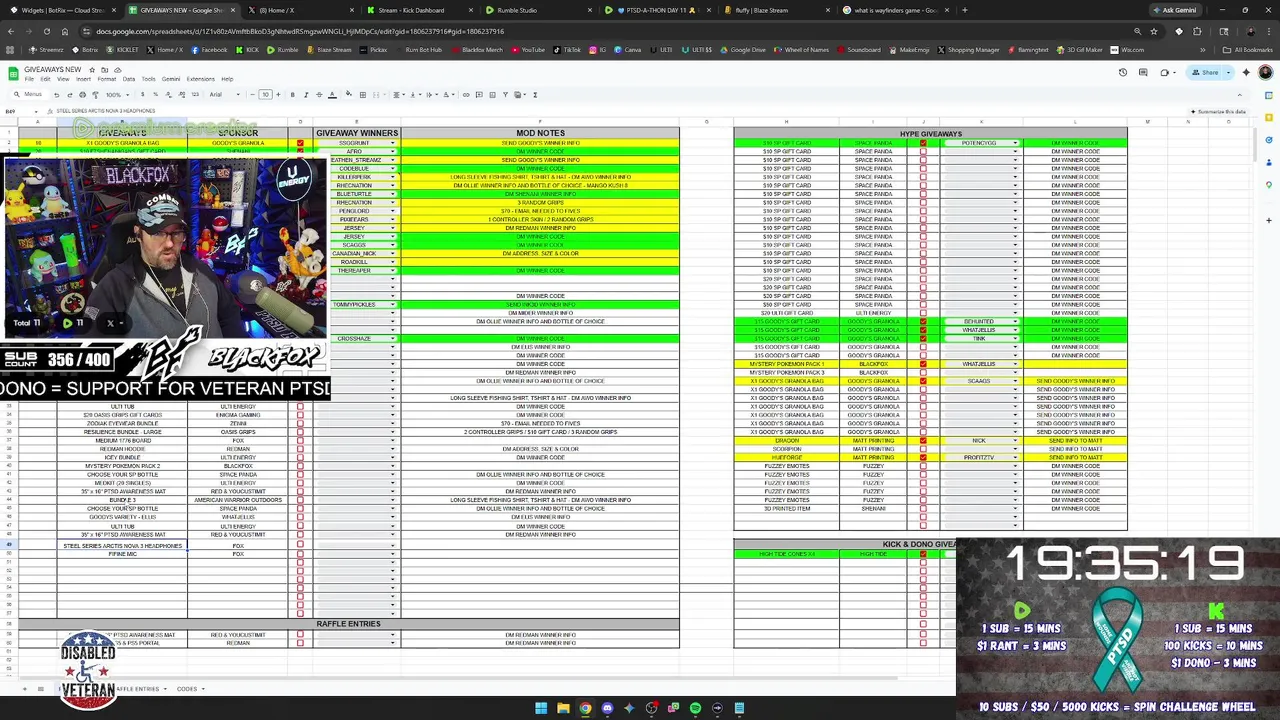Click the move-to-folder icon by title
The width and height of the screenshot is (1280, 720).
pyautogui.click(x=104, y=70)
